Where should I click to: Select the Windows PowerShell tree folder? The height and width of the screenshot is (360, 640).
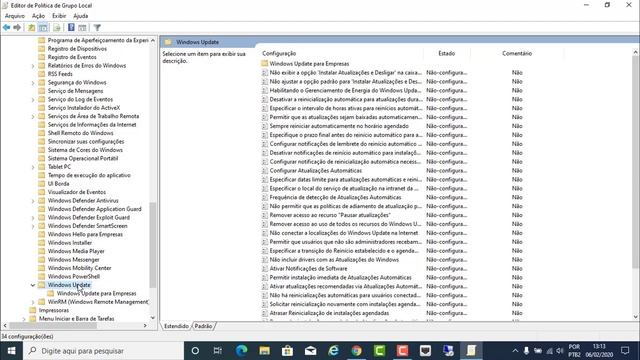[x=73, y=276]
